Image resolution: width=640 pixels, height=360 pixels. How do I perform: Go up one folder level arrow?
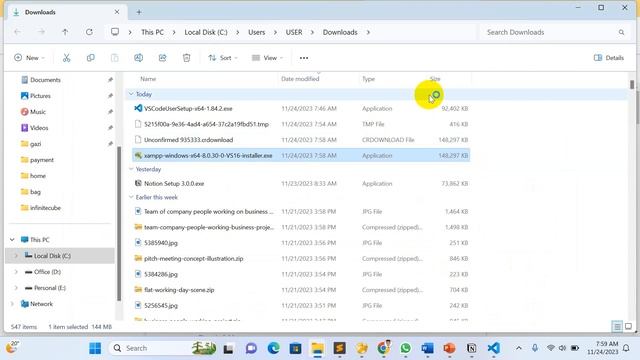click(x=65, y=32)
